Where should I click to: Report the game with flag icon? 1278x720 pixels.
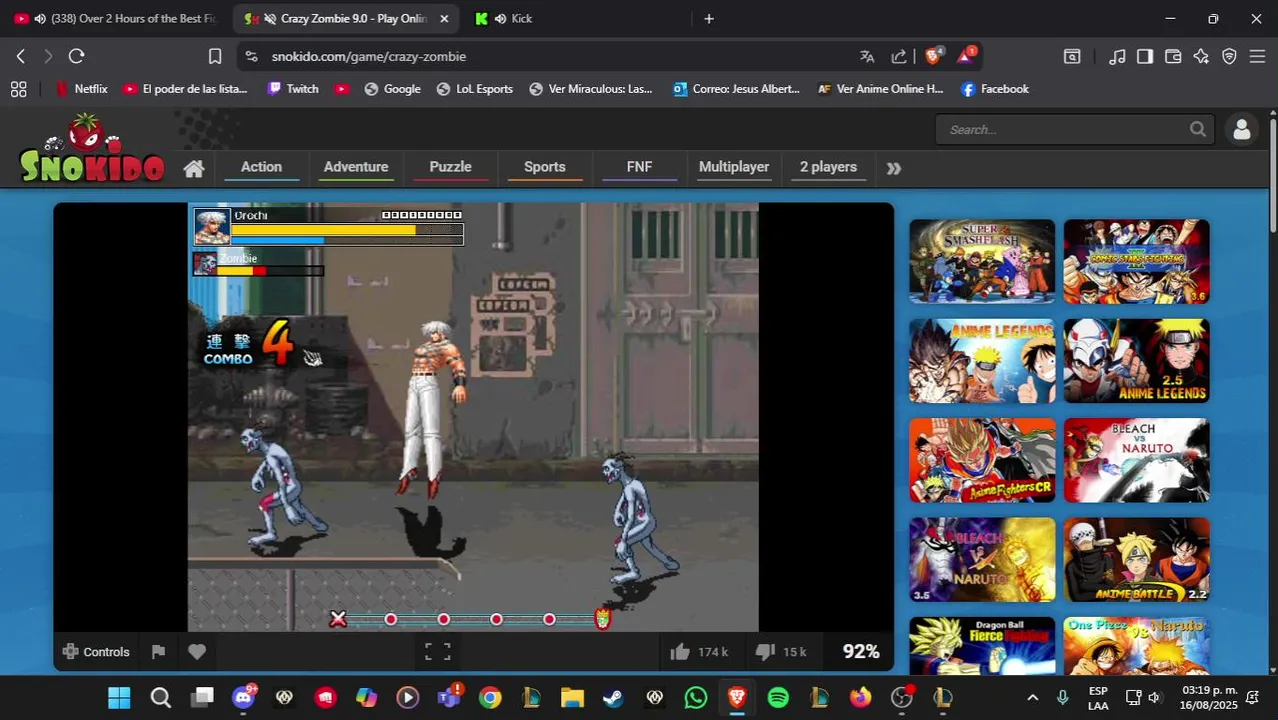158,652
